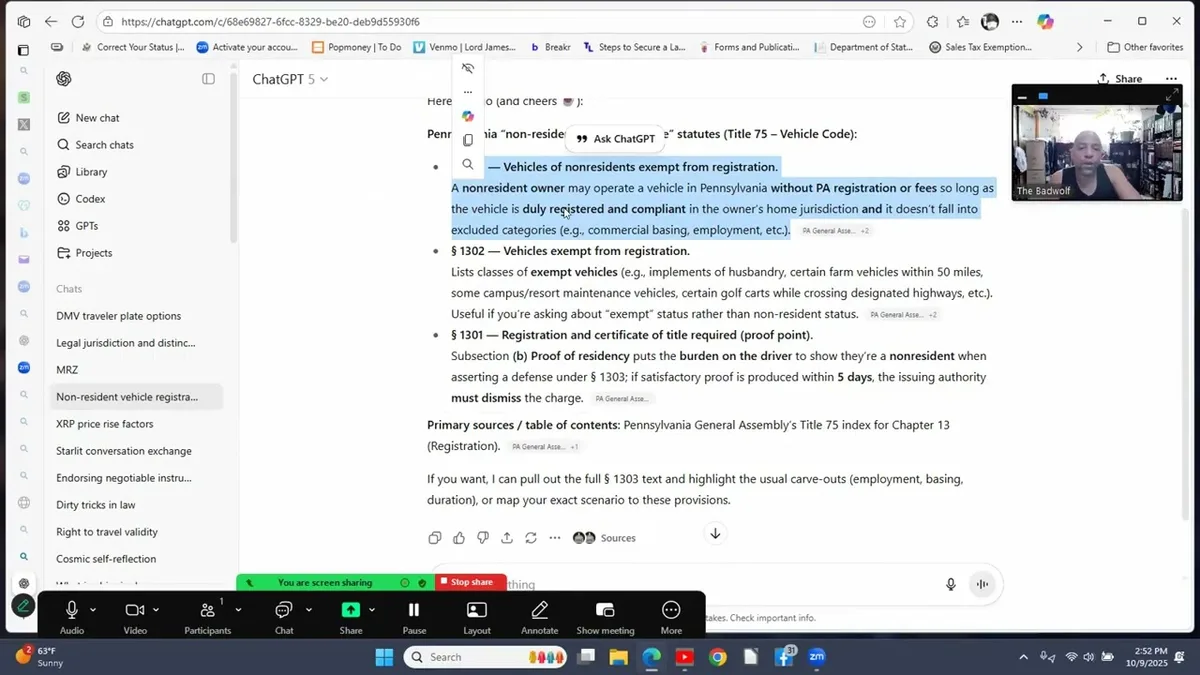Click Ask ChatGPT about selected text
This screenshot has width=1200, height=675.
click(x=615, y=139)
